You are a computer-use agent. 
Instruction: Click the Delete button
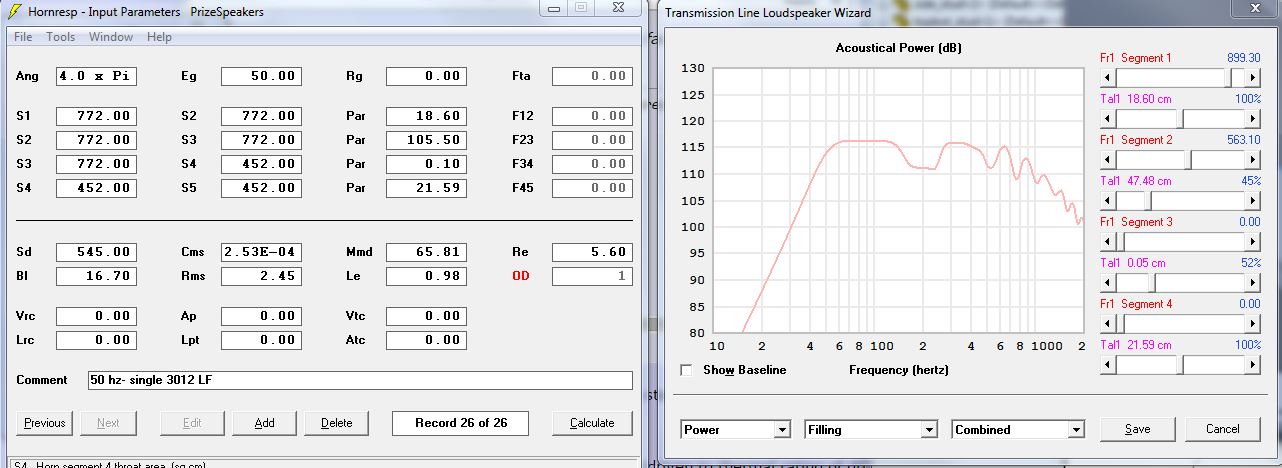(337, 423)
